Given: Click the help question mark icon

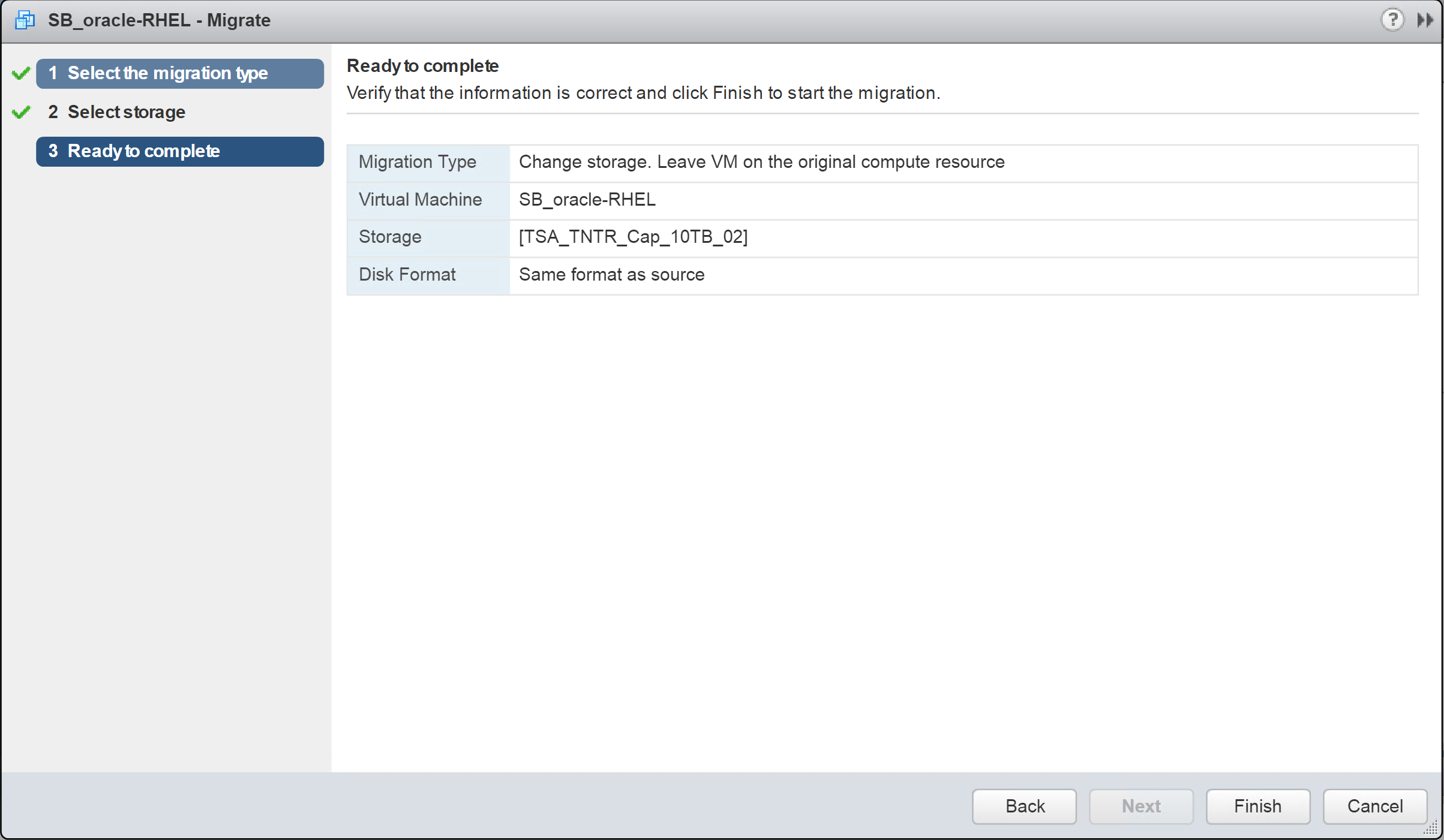Looking at the screenshot, I should click(x=1392, y=20).
